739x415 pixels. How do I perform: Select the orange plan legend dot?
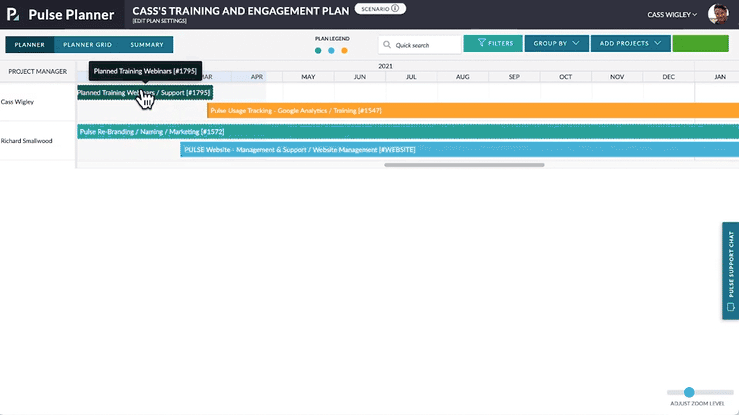point(345,50)
